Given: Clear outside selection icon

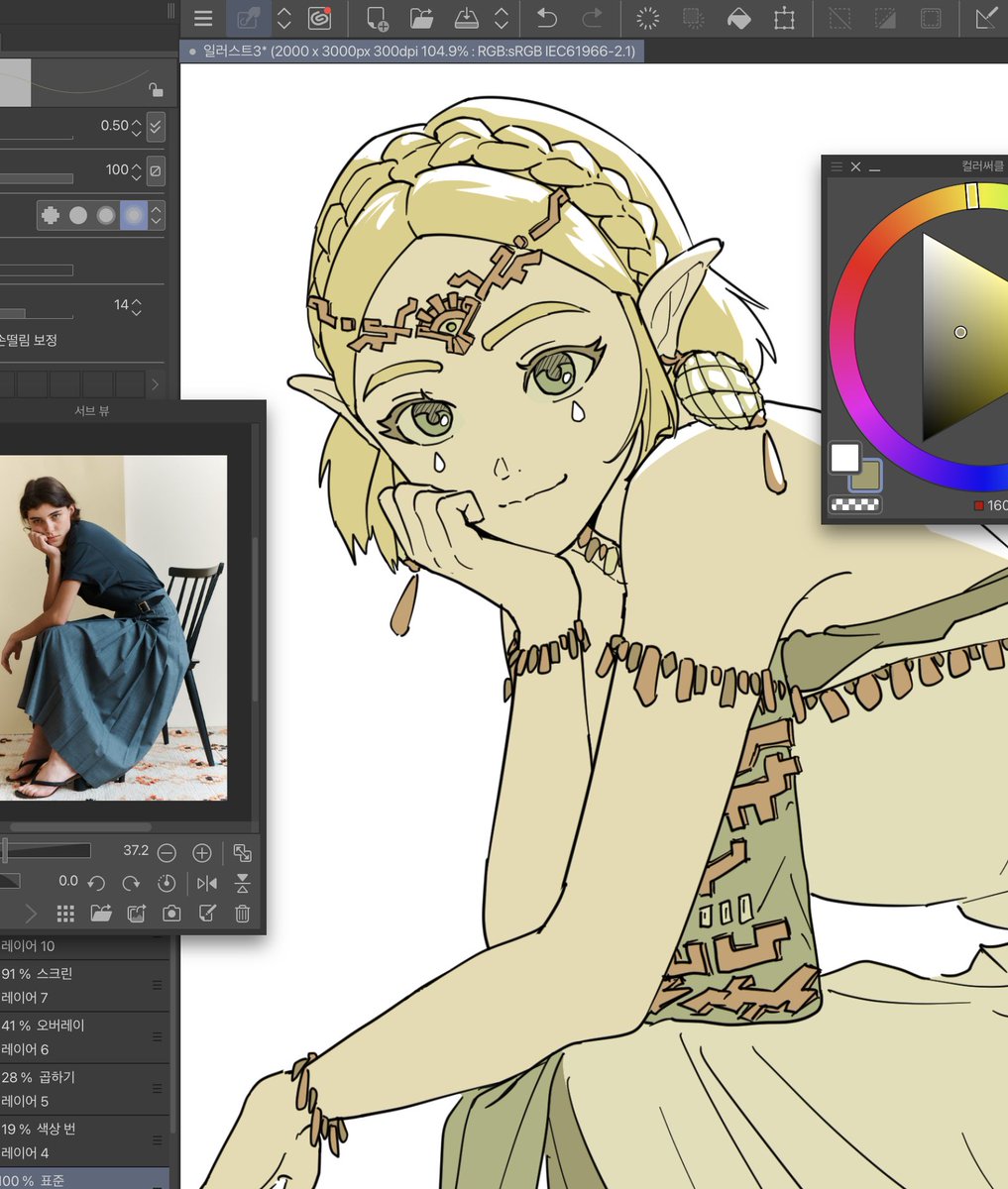Looking at the screenshot, I should 694,18.
